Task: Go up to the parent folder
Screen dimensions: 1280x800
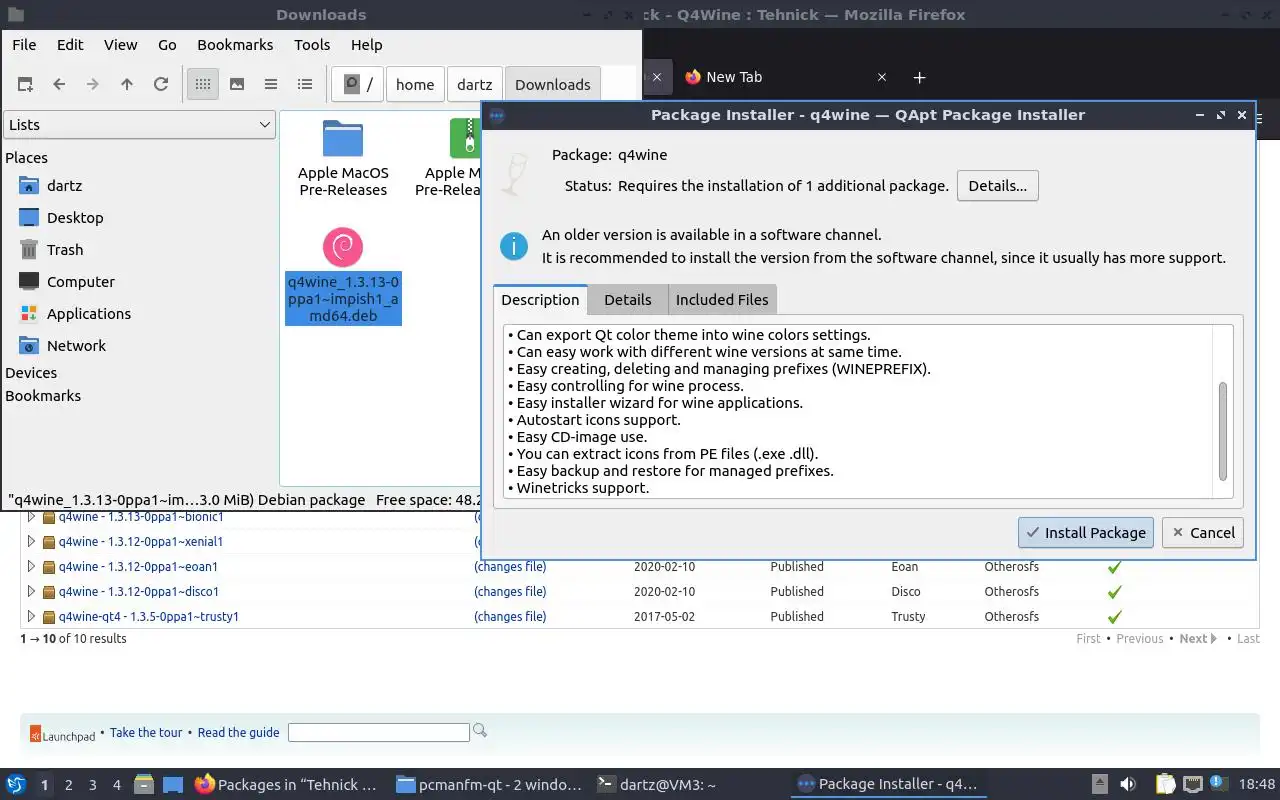Action: [x=127, y=85]
